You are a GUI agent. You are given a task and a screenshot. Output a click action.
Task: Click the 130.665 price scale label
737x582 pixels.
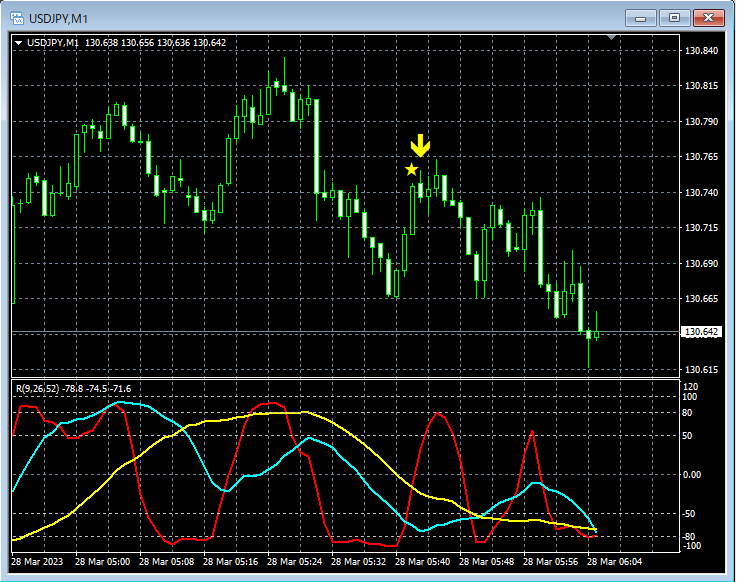click(x=701, y=299)
